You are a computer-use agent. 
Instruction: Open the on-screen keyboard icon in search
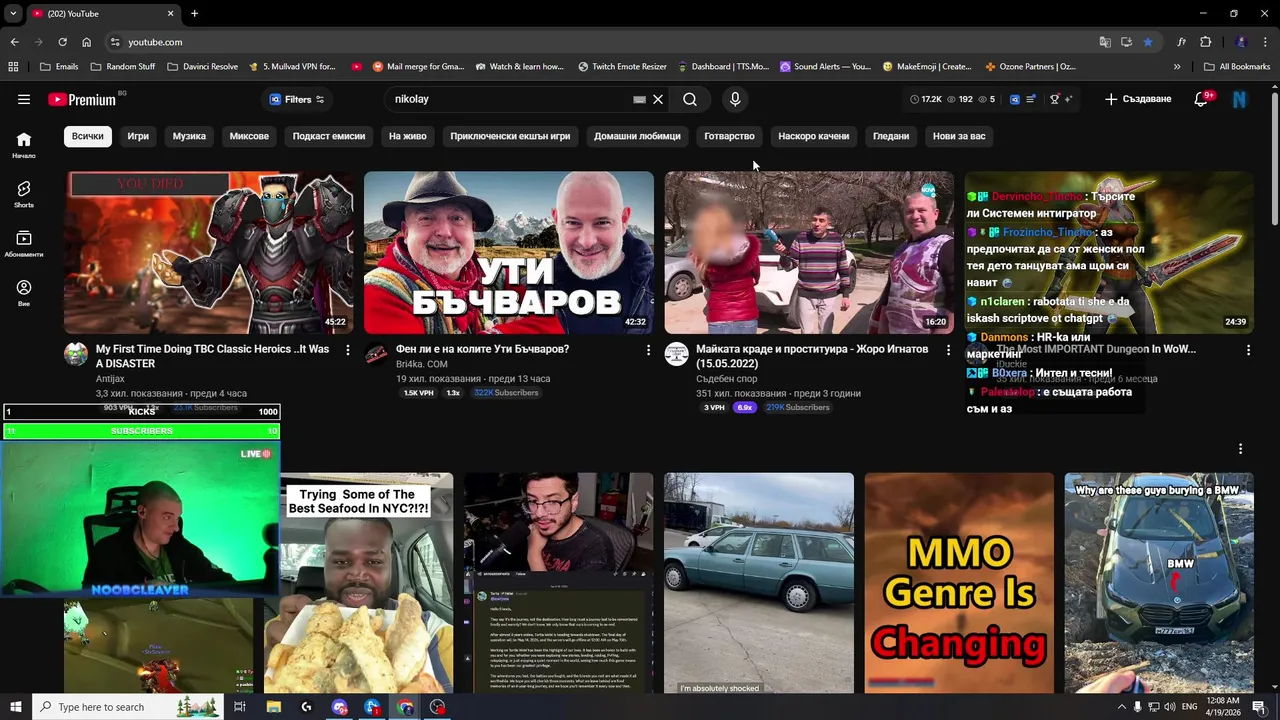point(640,99)
